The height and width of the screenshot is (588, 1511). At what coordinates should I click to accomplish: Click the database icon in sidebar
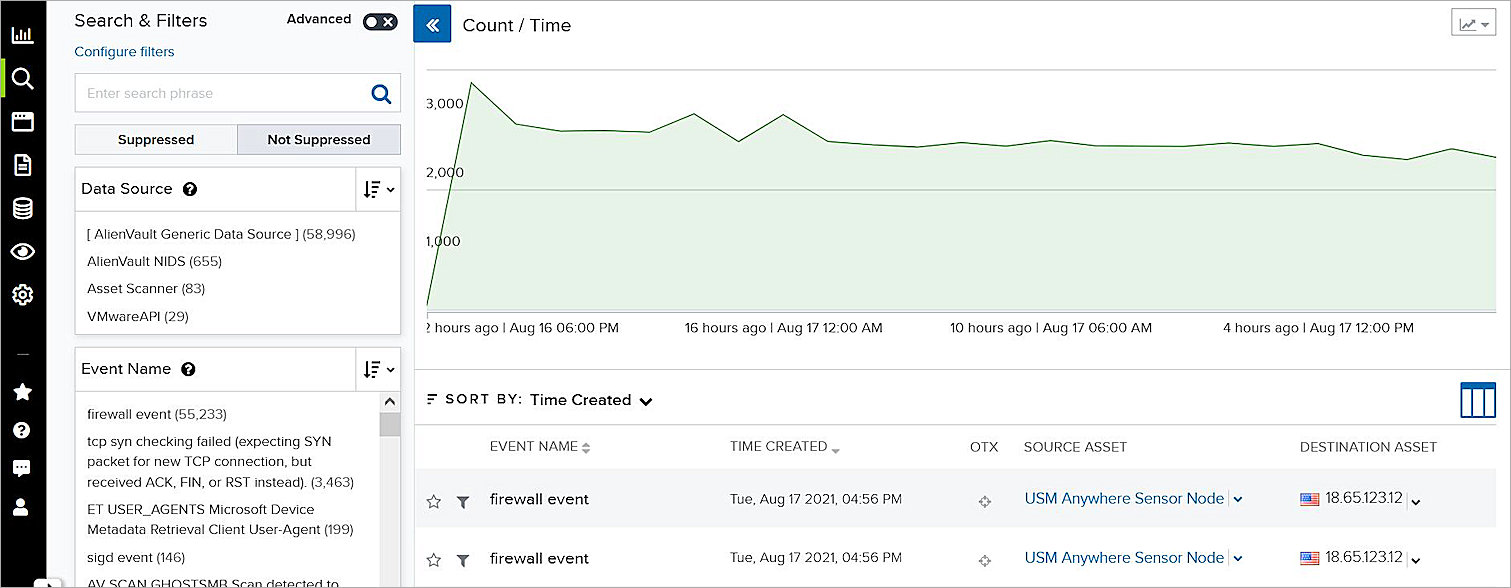(22, 208)
